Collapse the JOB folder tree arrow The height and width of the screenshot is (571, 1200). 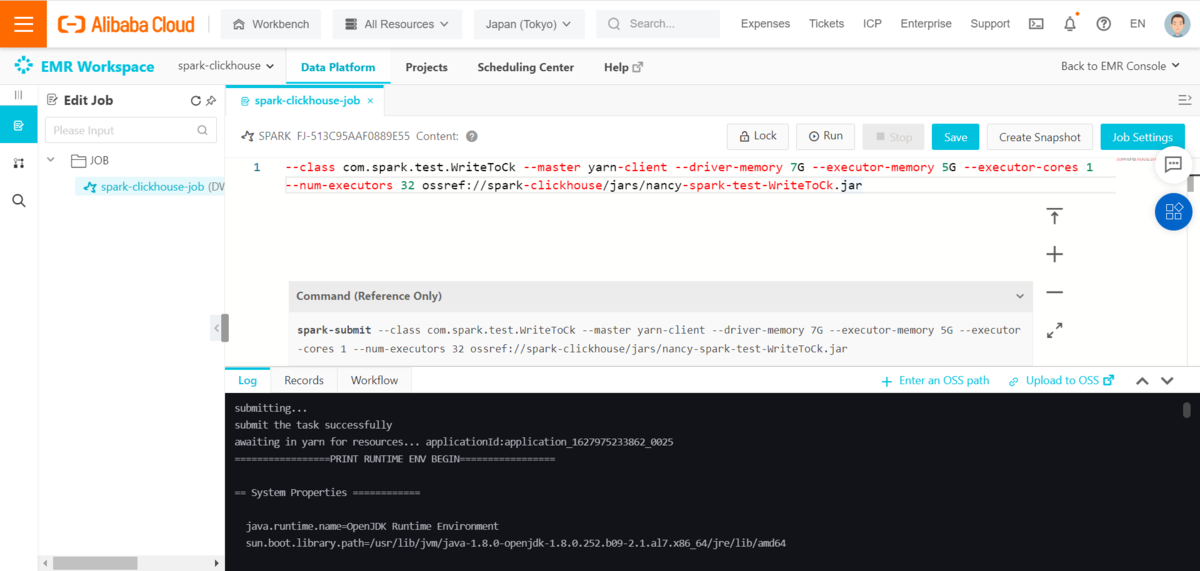click(x=51, y=160)
